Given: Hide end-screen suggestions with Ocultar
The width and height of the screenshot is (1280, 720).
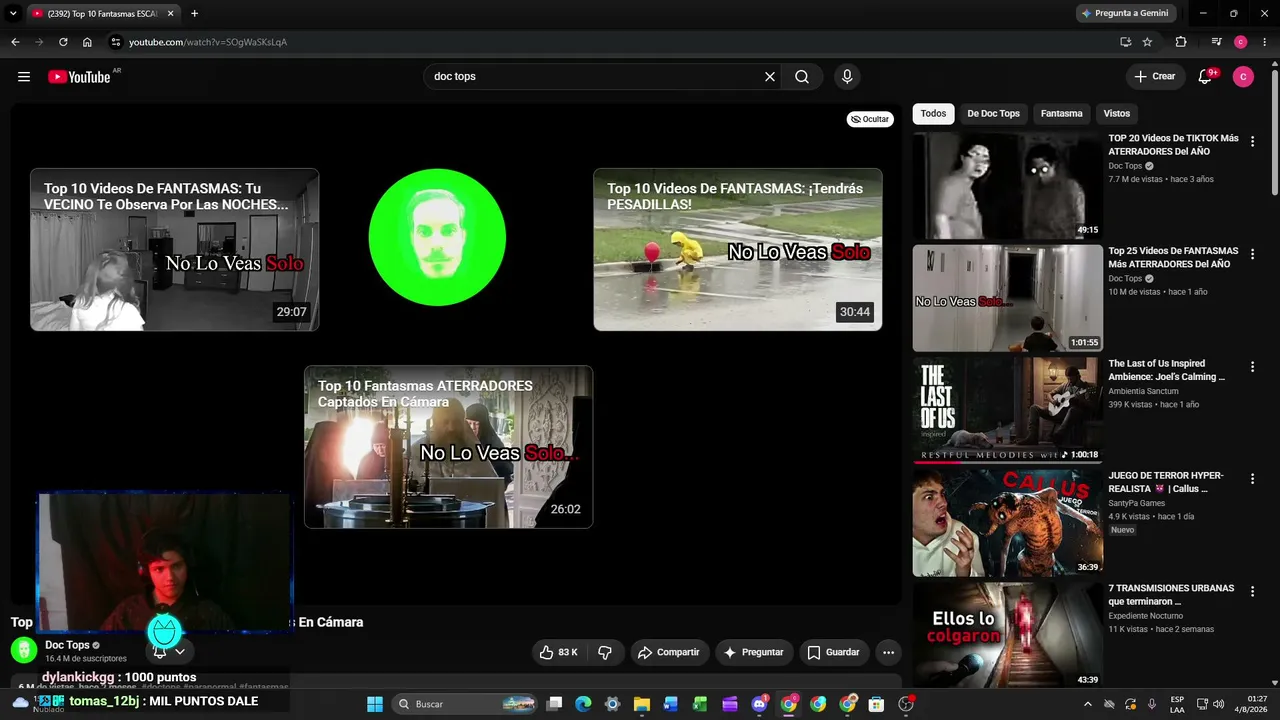Looking at the screenshot, I should [x=870, y=119].
